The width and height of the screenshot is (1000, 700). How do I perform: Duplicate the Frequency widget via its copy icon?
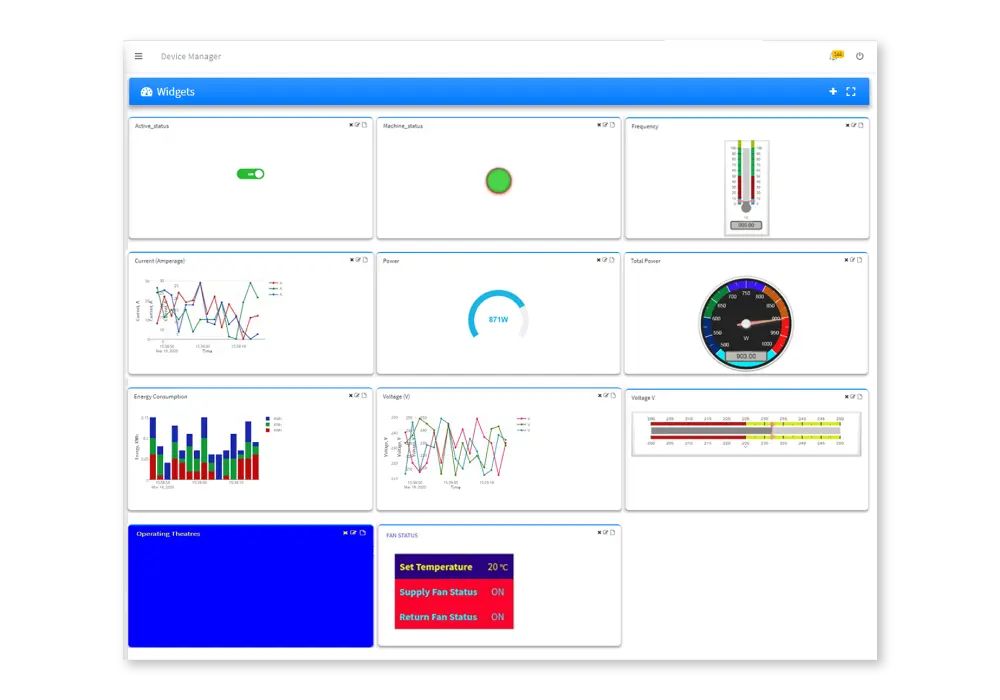pyautogui.click(x=859, y=125)
